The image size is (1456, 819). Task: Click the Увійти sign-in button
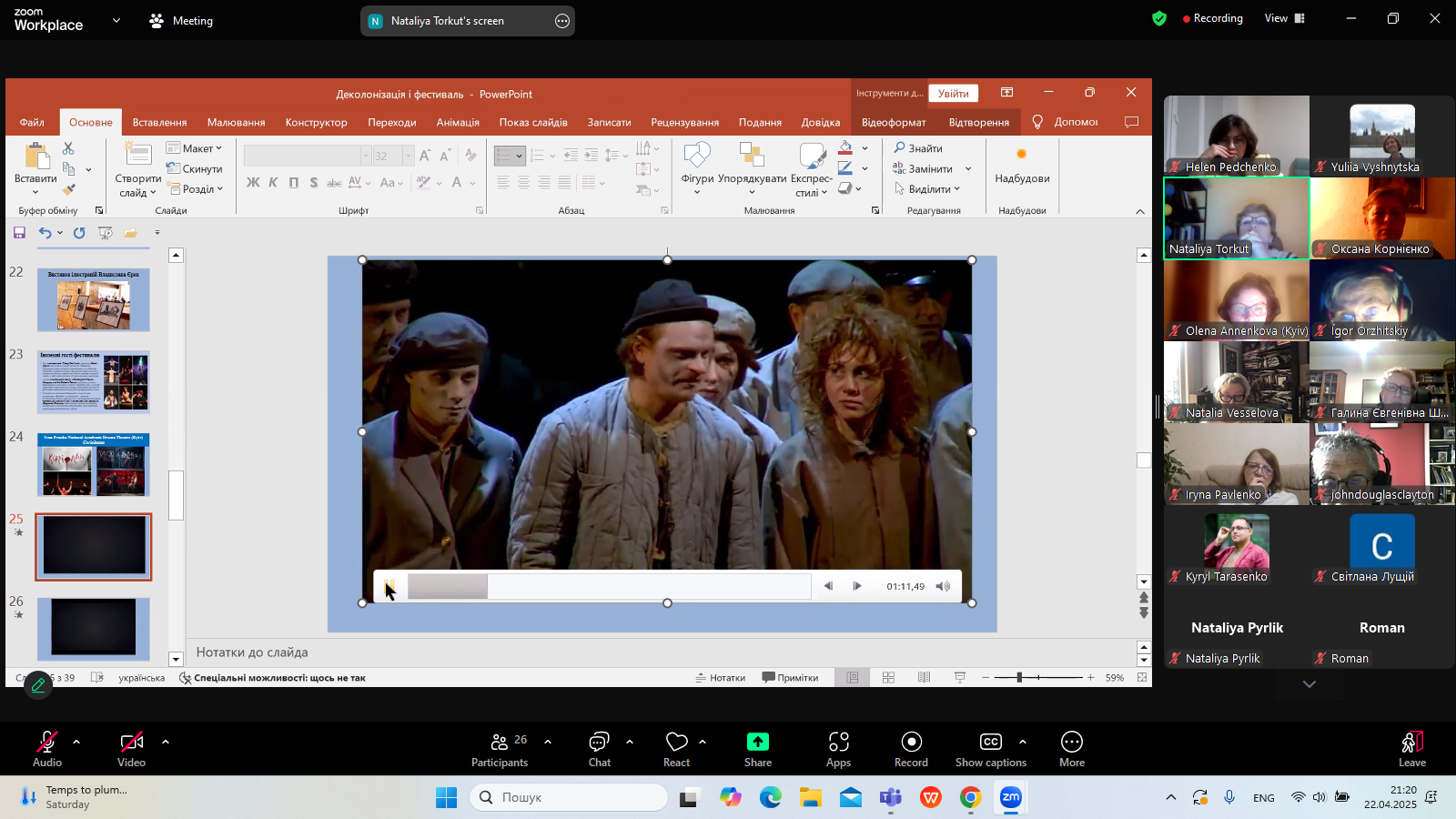coord(953,94)
